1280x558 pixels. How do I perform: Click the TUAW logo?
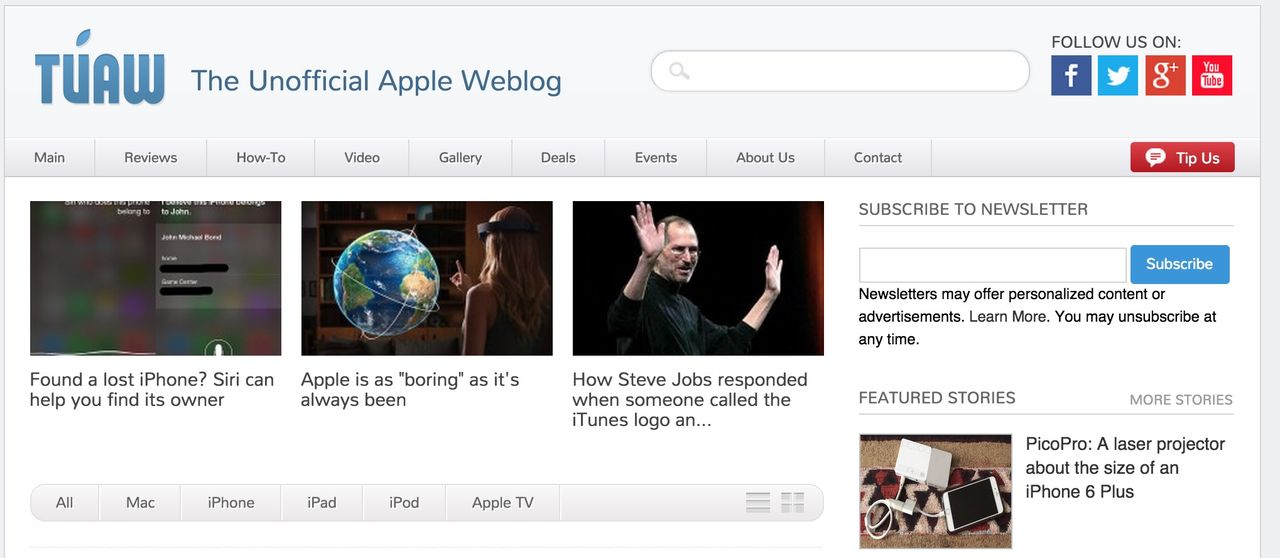coord(99,67)
